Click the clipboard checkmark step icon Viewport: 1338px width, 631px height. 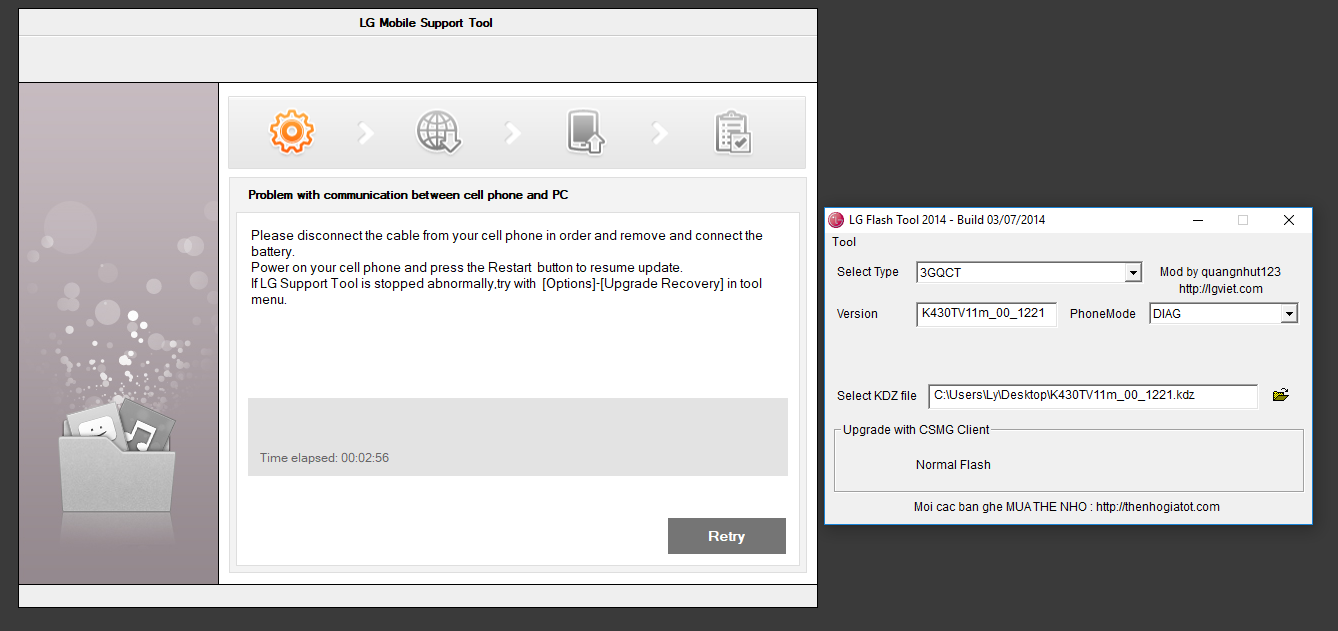point(732,133)
